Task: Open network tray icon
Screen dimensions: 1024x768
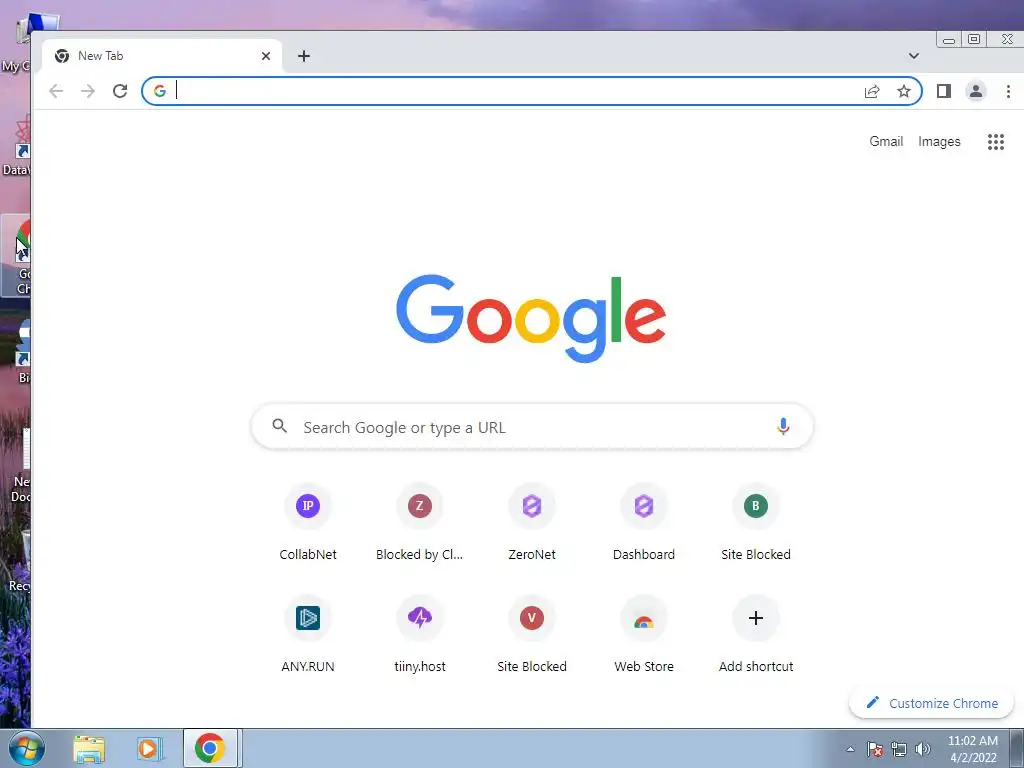Action: tap(899, 749)
